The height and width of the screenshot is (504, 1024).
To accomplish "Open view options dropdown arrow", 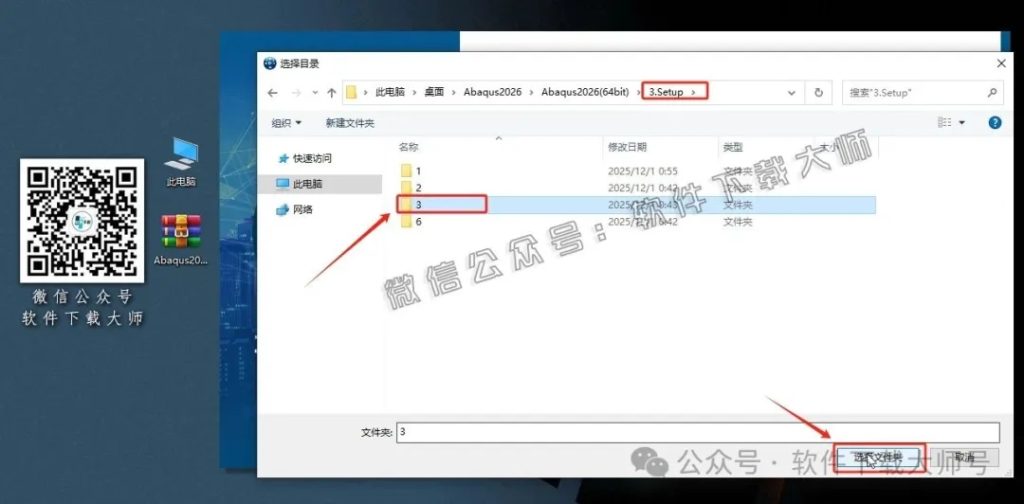I will pyautogui.click(x=962, y=123).
